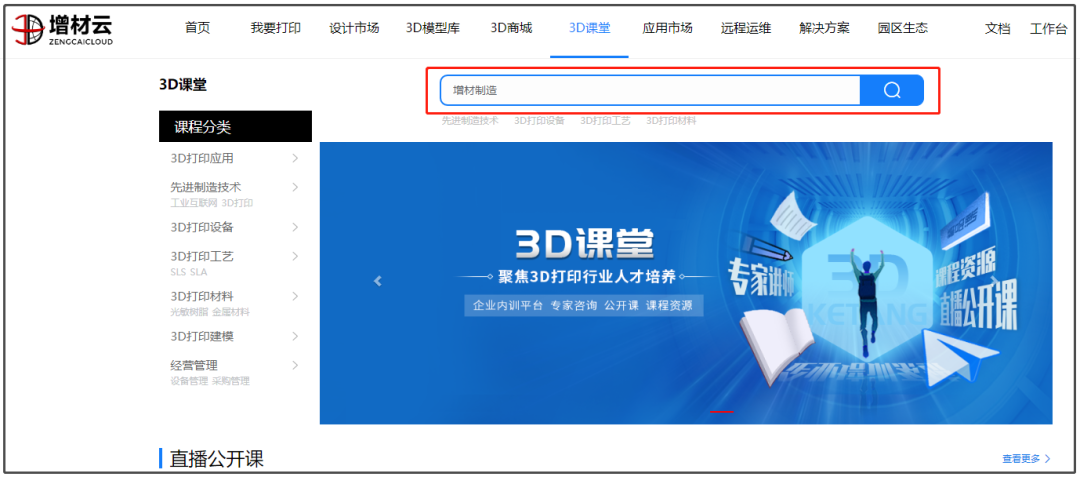1080x477 pixels.
Task: Select 3D打印设备 in course categories
Action: (x=202, y=227)
